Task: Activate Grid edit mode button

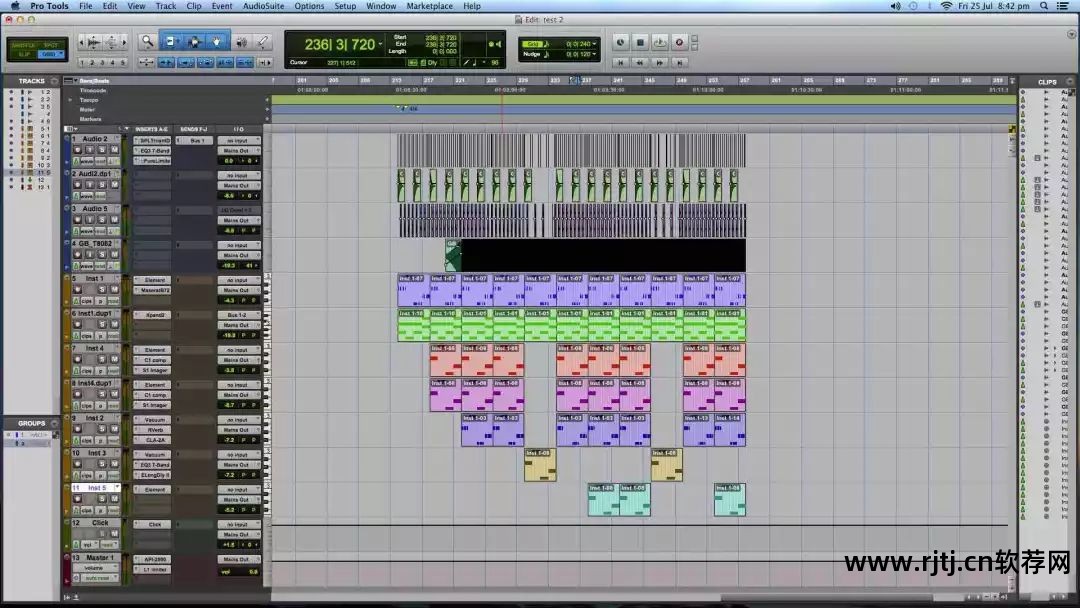Action: click(x=51, y=54)
